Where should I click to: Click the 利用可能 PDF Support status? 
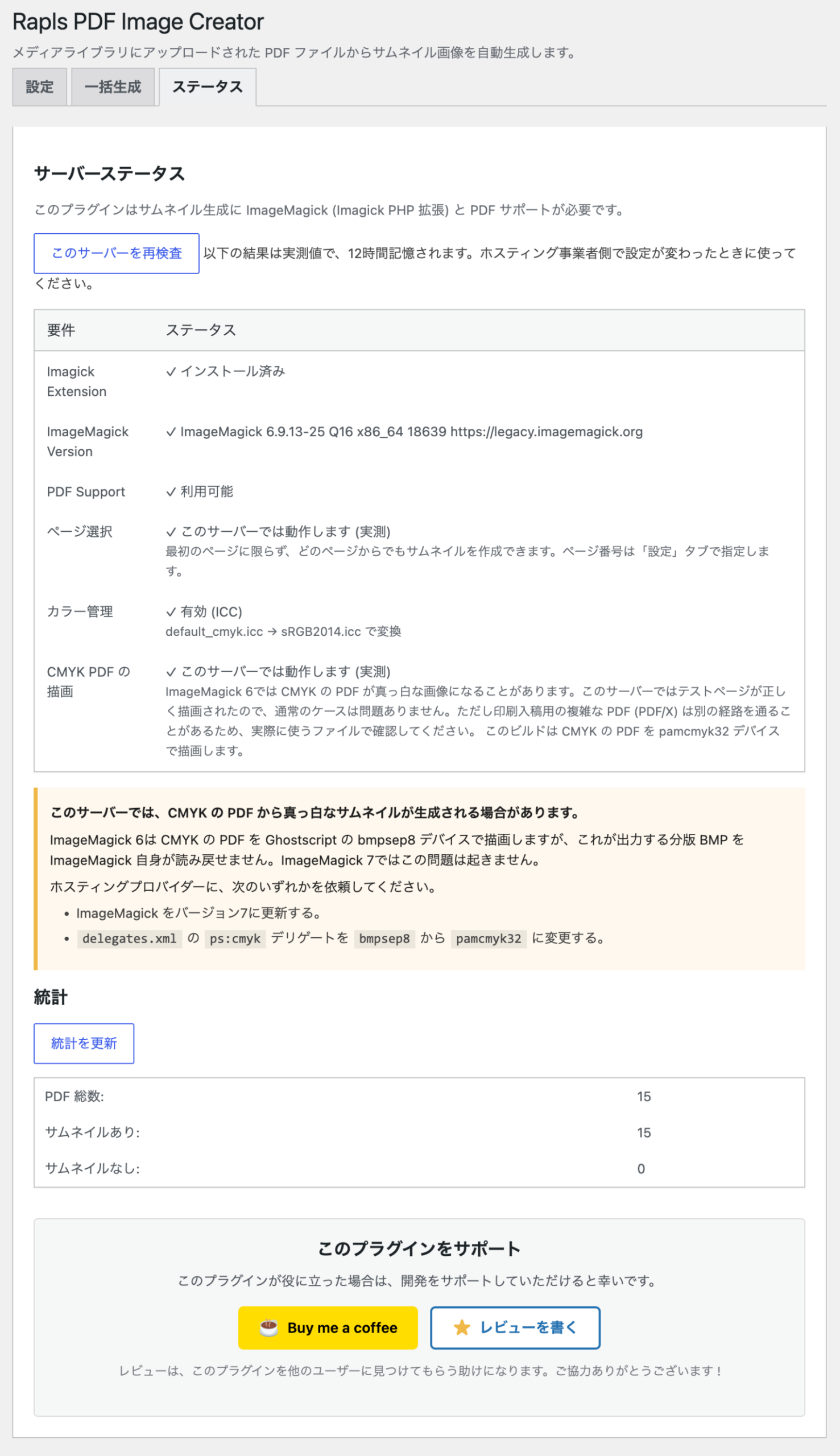pos(206,491)
